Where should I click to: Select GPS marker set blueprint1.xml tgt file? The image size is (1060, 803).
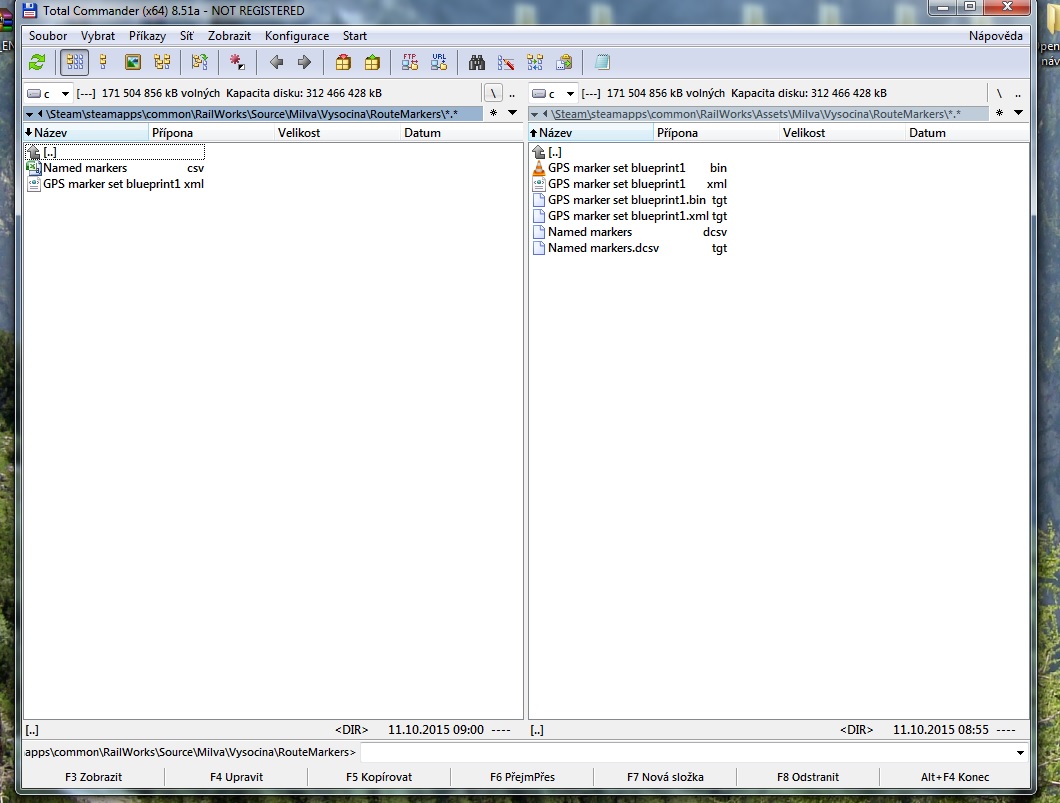point(630,216)
